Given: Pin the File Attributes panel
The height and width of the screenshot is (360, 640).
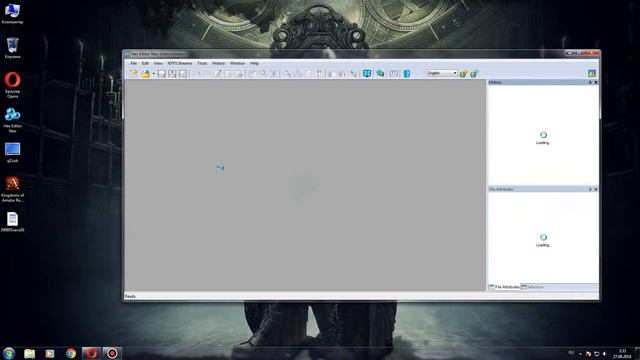Looking at the screenshot, I should coord(590,189).
